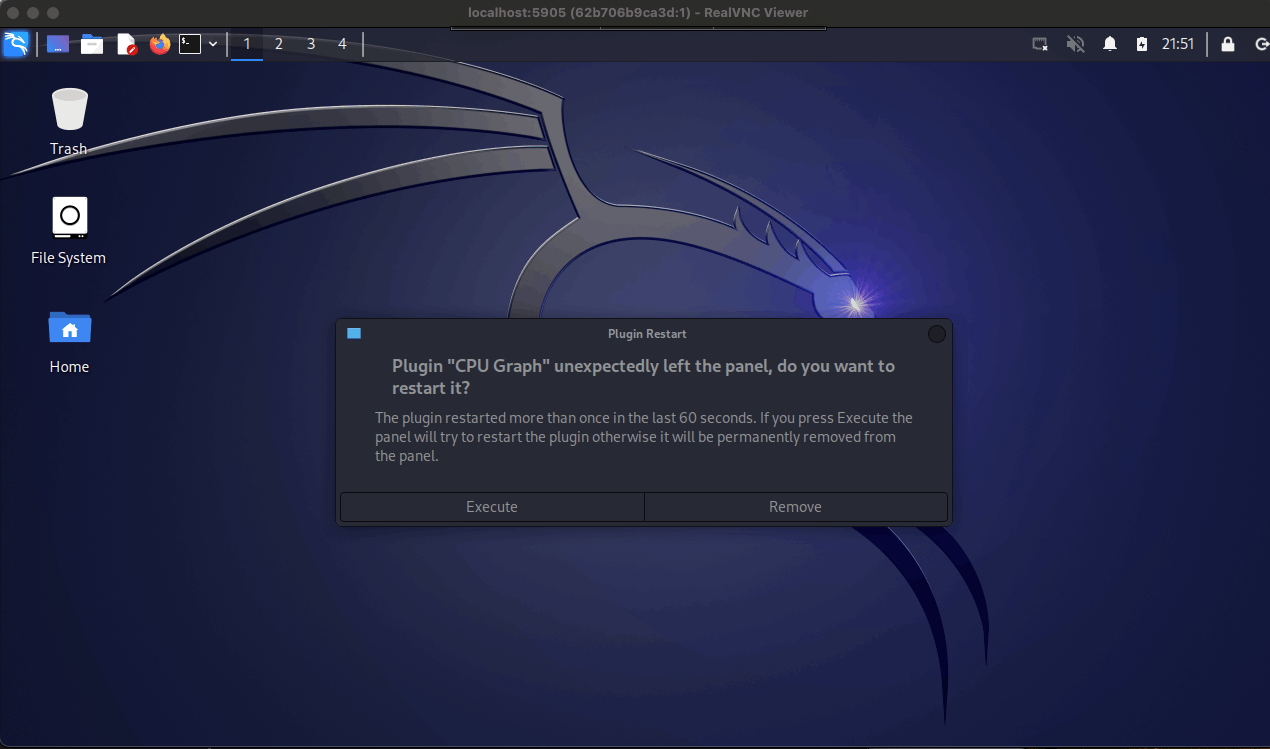1270x749 pixels.
Task: Click the Plugin Restart title bar text
Action: click(647, 334)
